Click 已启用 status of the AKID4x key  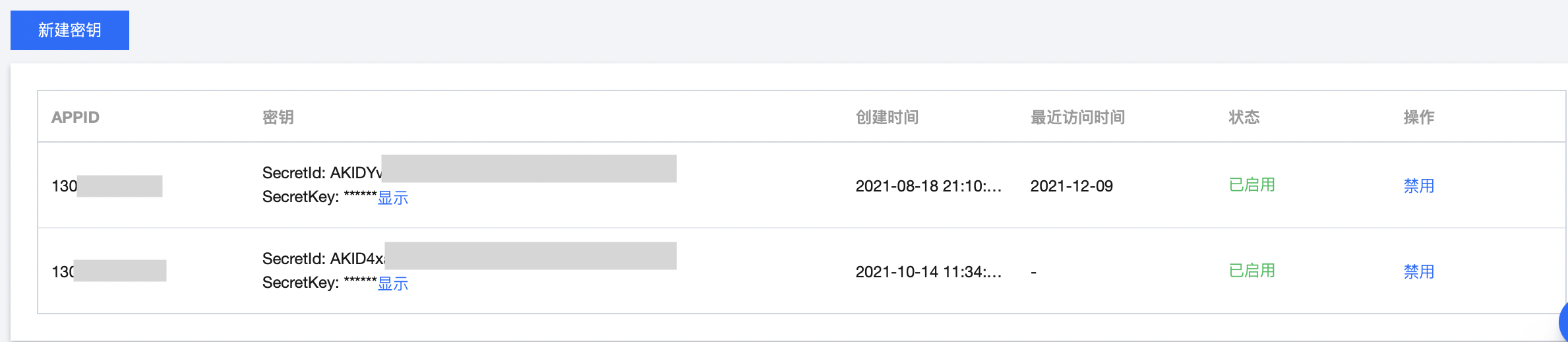click(x=1251, y=271)
